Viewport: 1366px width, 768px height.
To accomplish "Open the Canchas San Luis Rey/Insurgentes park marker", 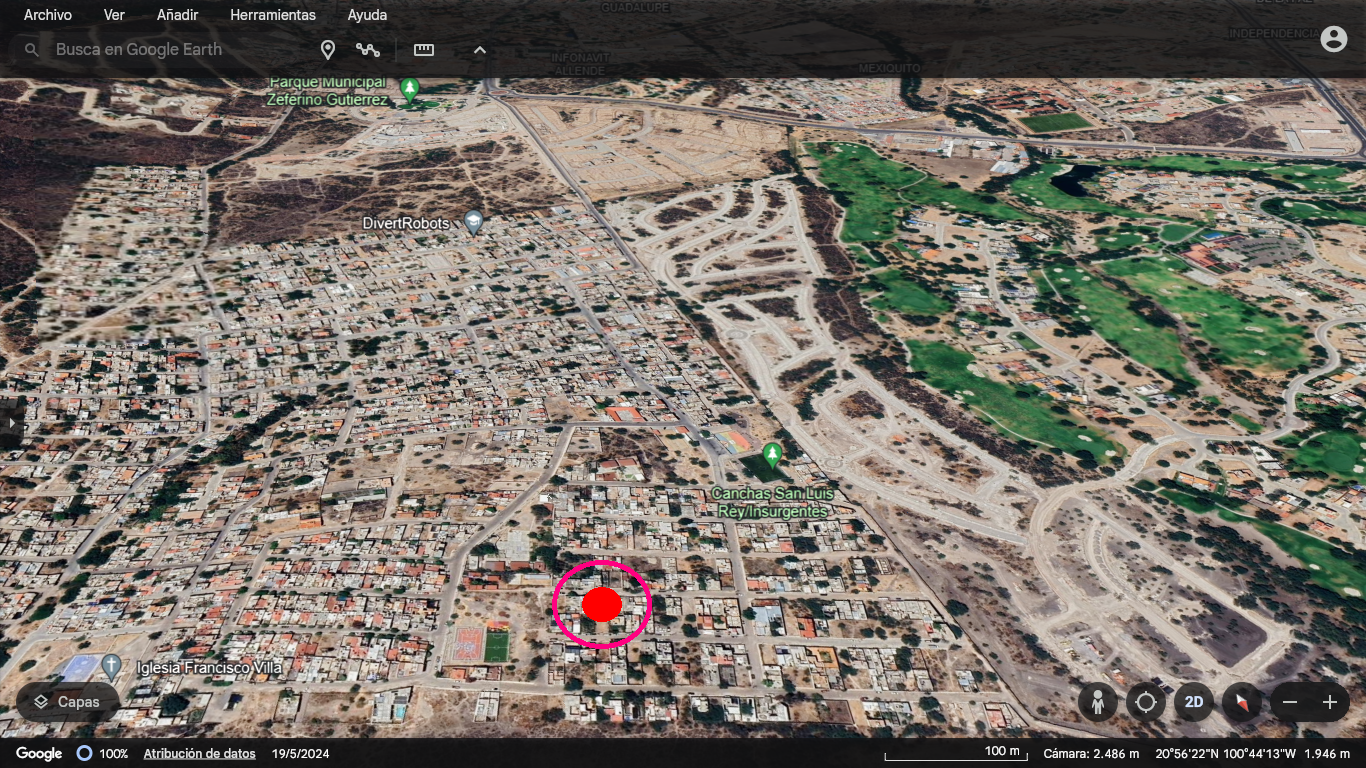I will tap(772, 456).
